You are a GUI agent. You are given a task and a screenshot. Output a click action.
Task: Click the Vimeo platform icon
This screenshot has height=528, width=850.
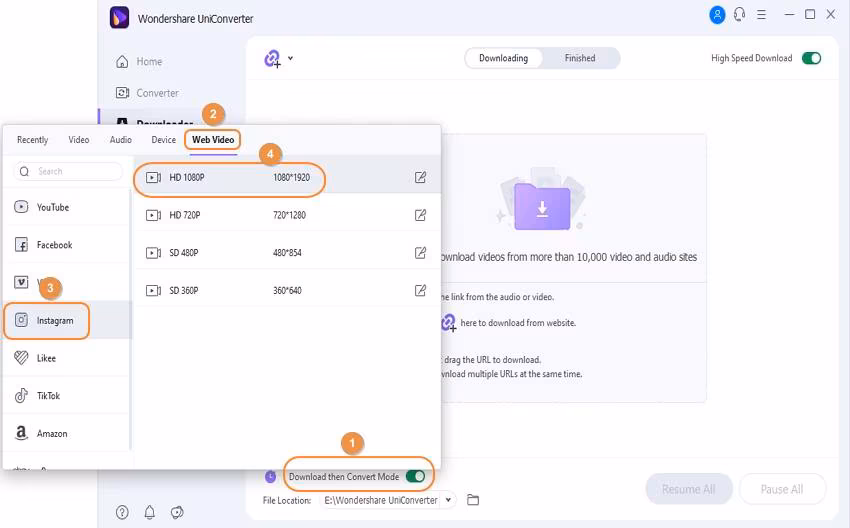point(21,282)
